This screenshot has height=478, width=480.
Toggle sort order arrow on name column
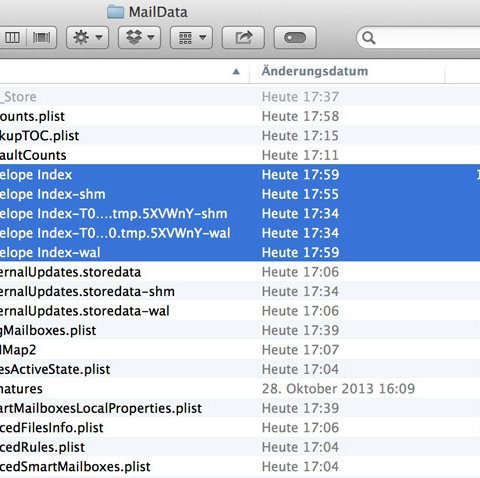click(x=236, y=71)
